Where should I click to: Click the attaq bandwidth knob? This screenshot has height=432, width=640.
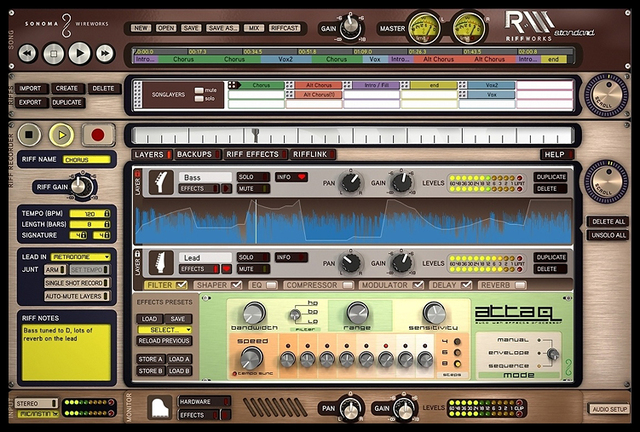click(254, 314)
